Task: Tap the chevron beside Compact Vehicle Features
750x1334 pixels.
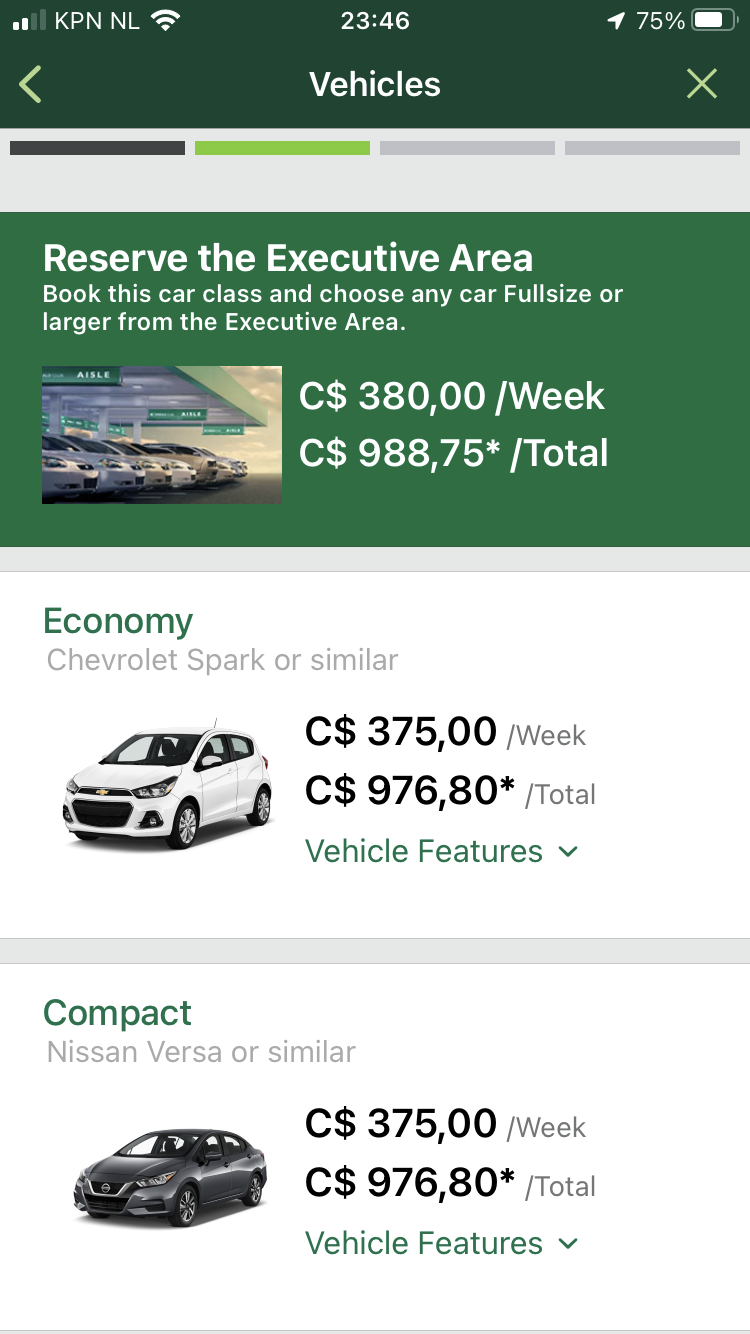Action: pos(568,1244)
